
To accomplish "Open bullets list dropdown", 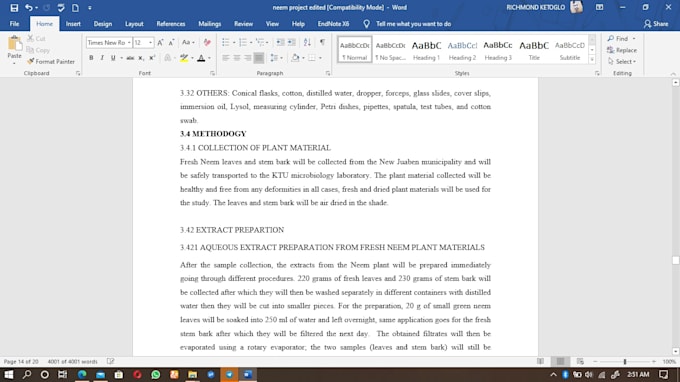I will tap(234, 42).
